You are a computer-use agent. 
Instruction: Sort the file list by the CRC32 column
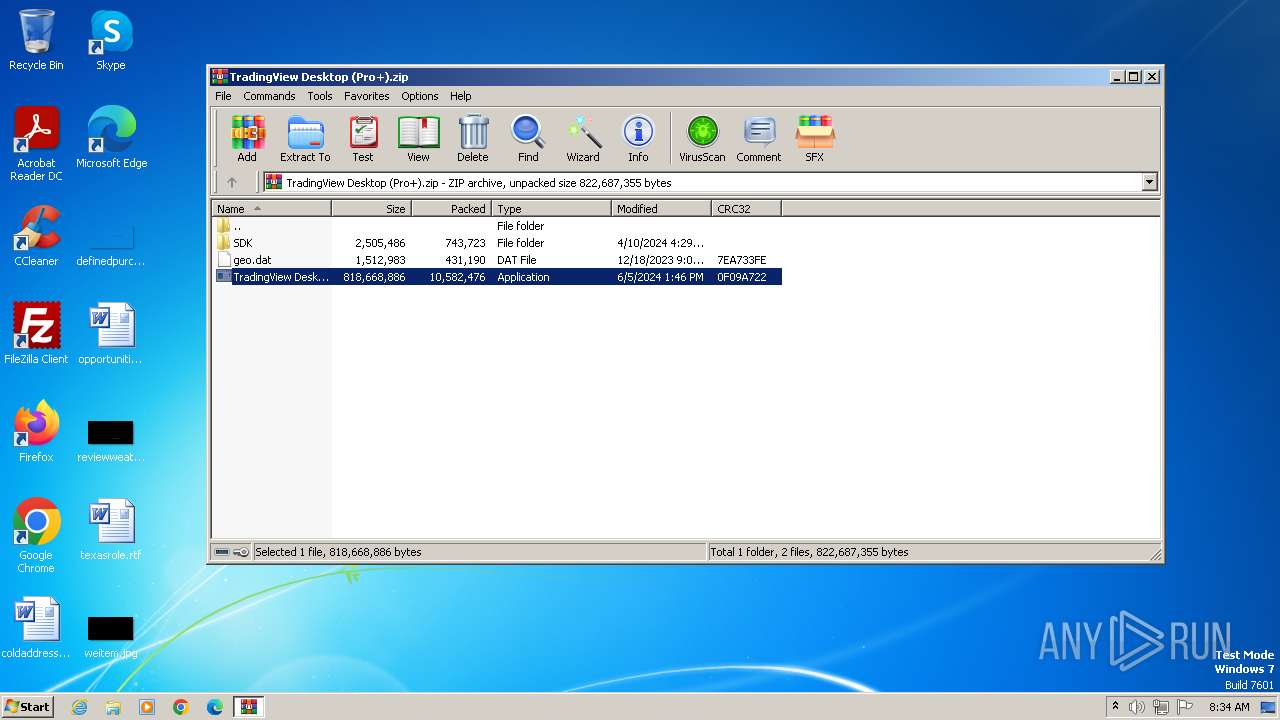point(746,209)
